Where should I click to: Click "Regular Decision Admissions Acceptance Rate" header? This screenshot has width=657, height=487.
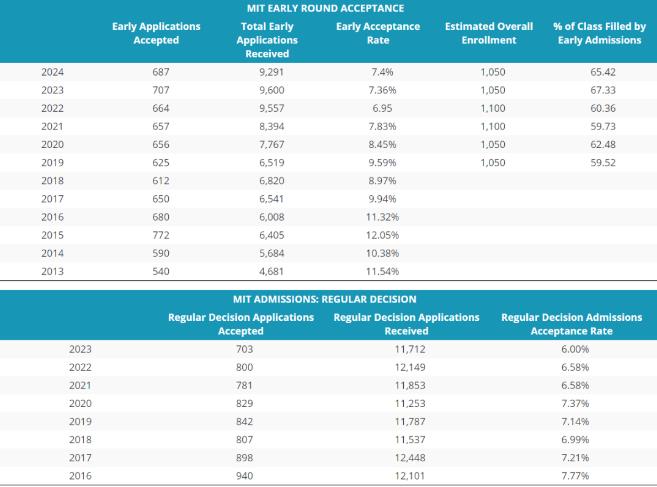pyautogui.click(x=572, y=324)
